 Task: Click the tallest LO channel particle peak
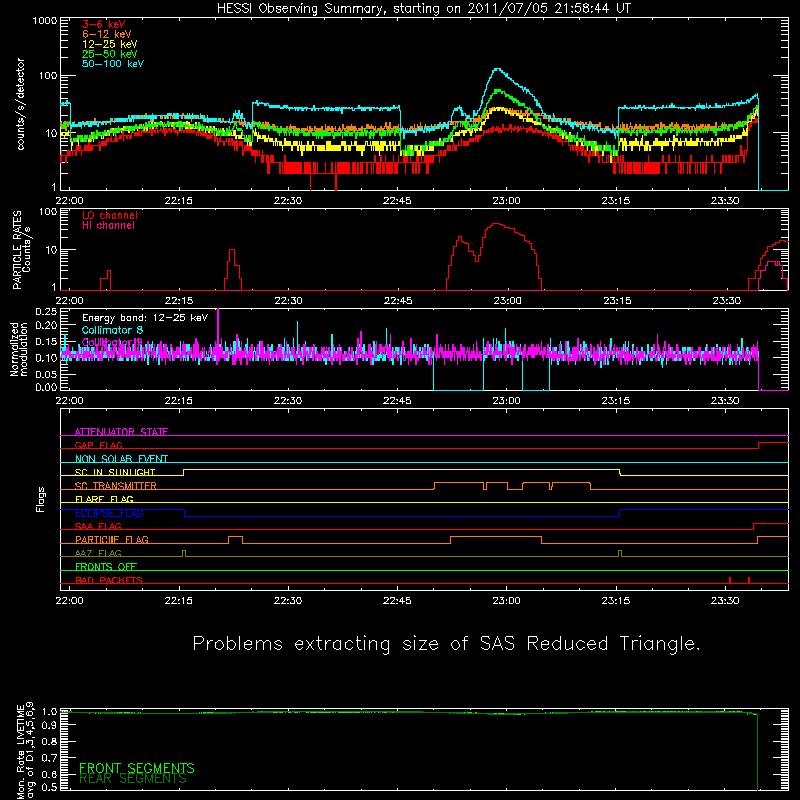[x=496, y=224]
